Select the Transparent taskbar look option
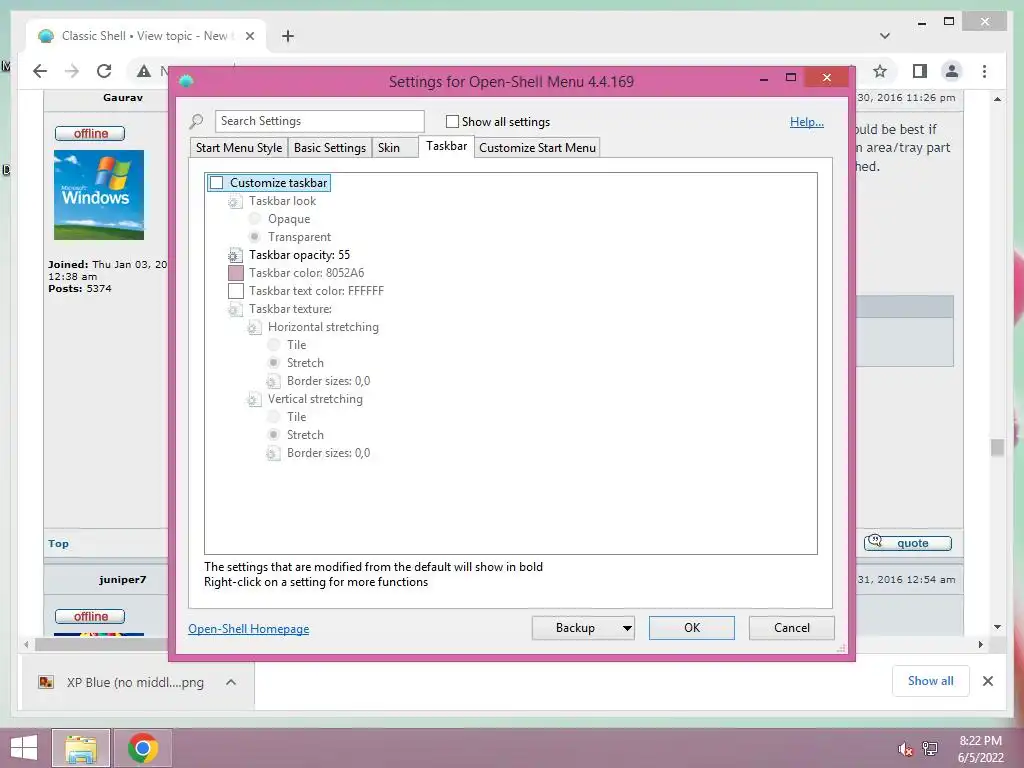 (255, 237)
